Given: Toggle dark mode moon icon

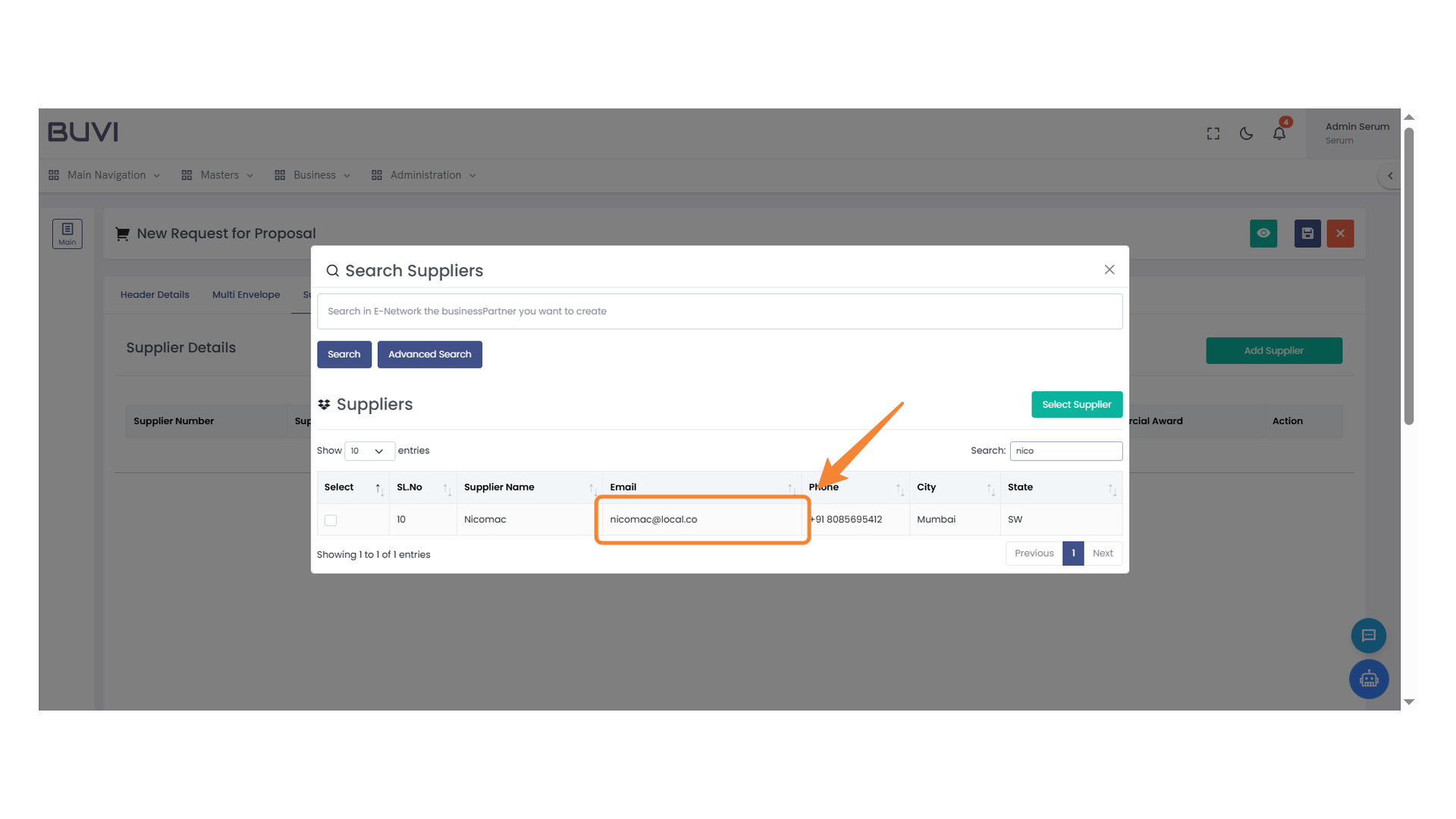Looking at the screenshot, I should [1246, 133].
